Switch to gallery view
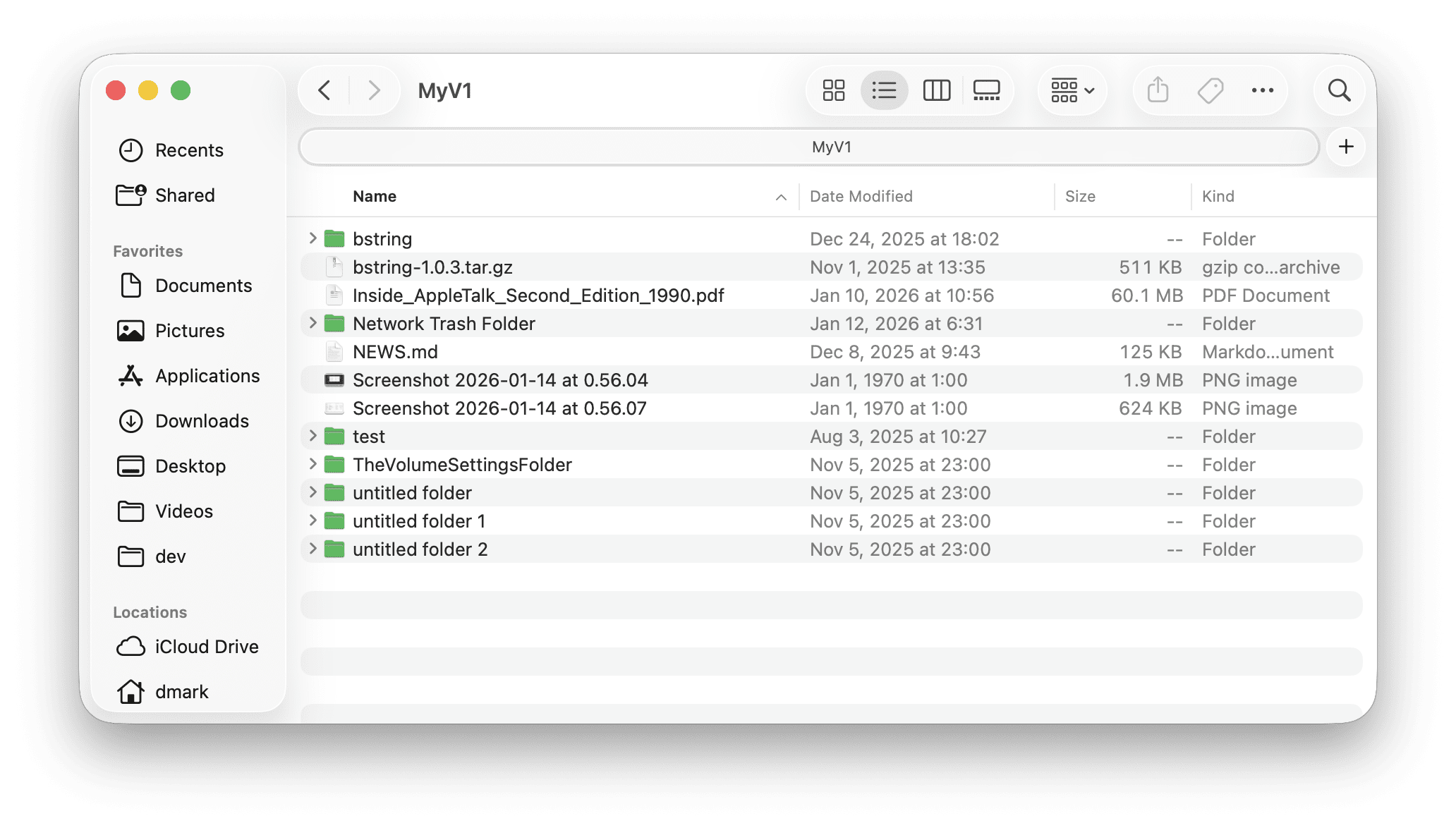This screenshot has height=828, width=1456. click(x=985, y=90)
